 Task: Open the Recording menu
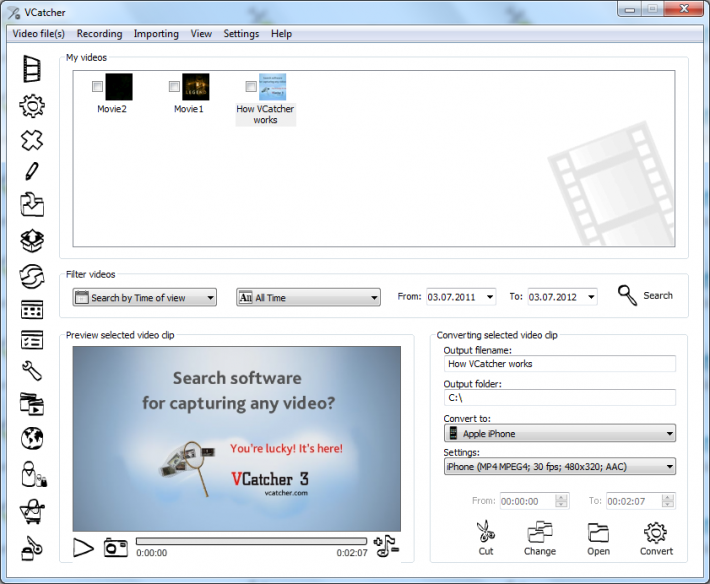[100, 34]
